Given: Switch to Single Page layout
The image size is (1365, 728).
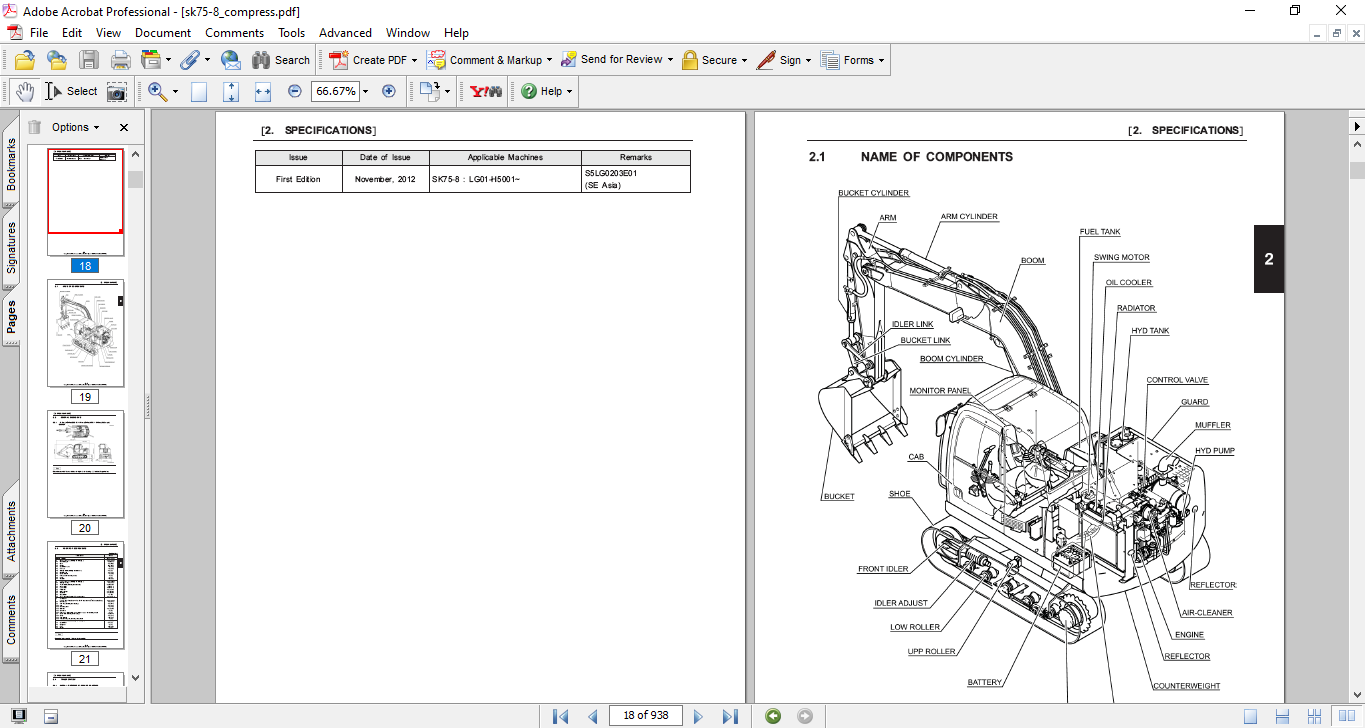Looking at the screenshot, I should point(1250,716).
